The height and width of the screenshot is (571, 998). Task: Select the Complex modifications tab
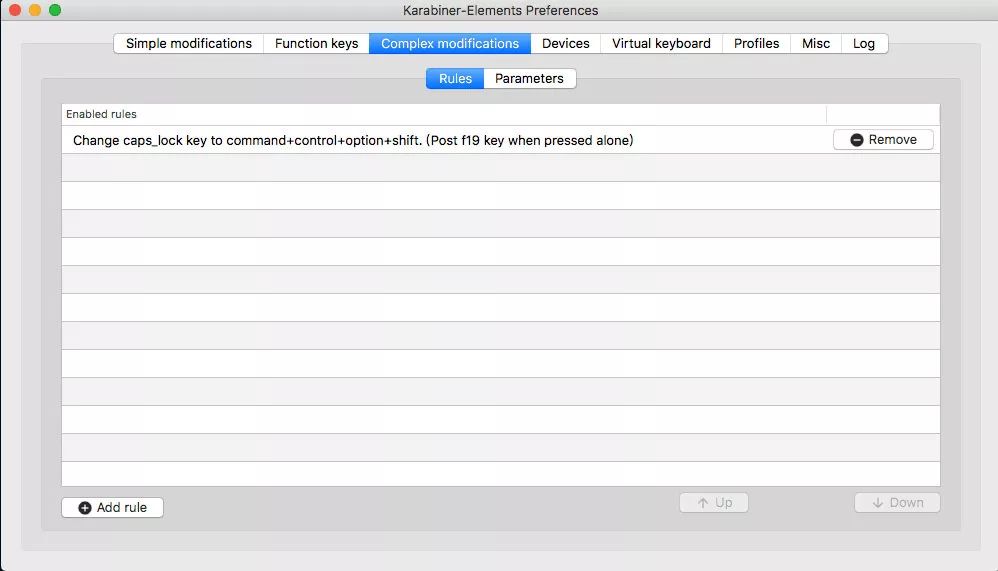(450, 43)
